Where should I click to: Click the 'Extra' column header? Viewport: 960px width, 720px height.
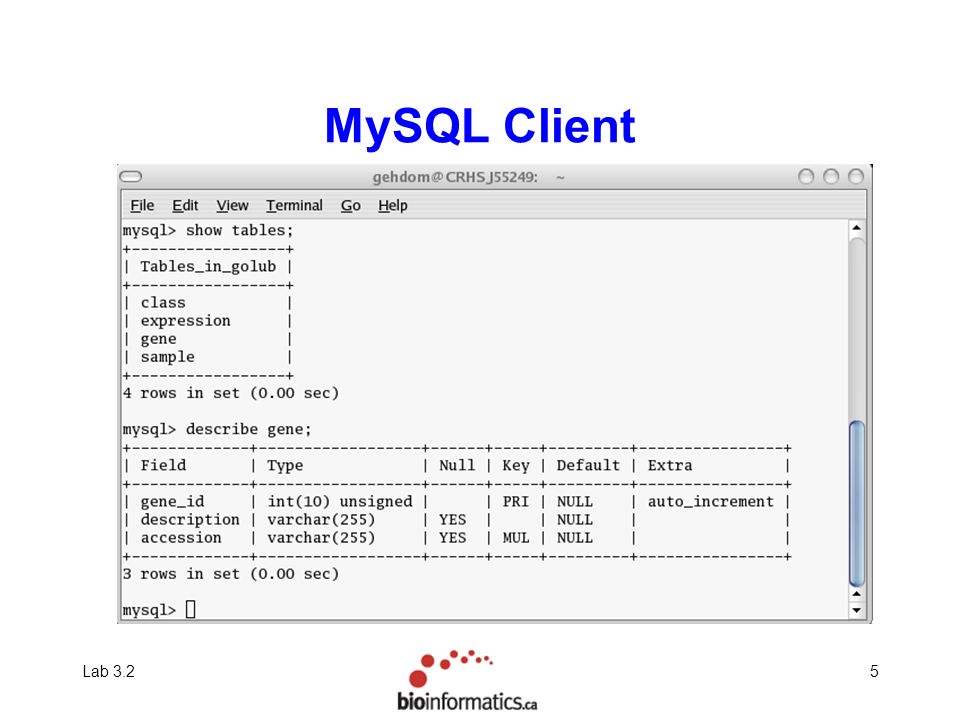(x=670, y=465)
